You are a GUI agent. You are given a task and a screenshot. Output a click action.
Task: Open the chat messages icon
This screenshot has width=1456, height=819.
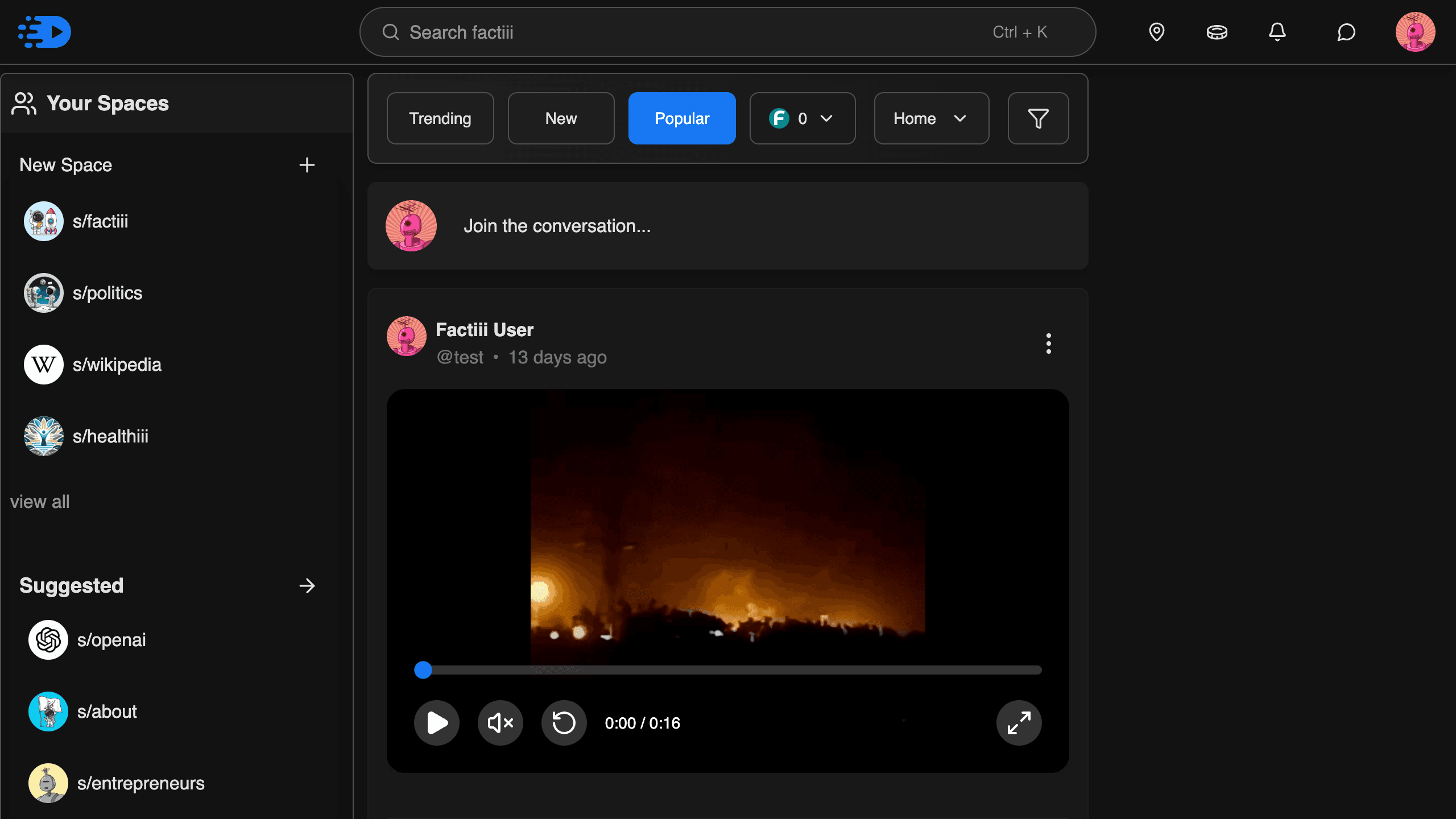pyautogui.click(x=1346, y=32)
